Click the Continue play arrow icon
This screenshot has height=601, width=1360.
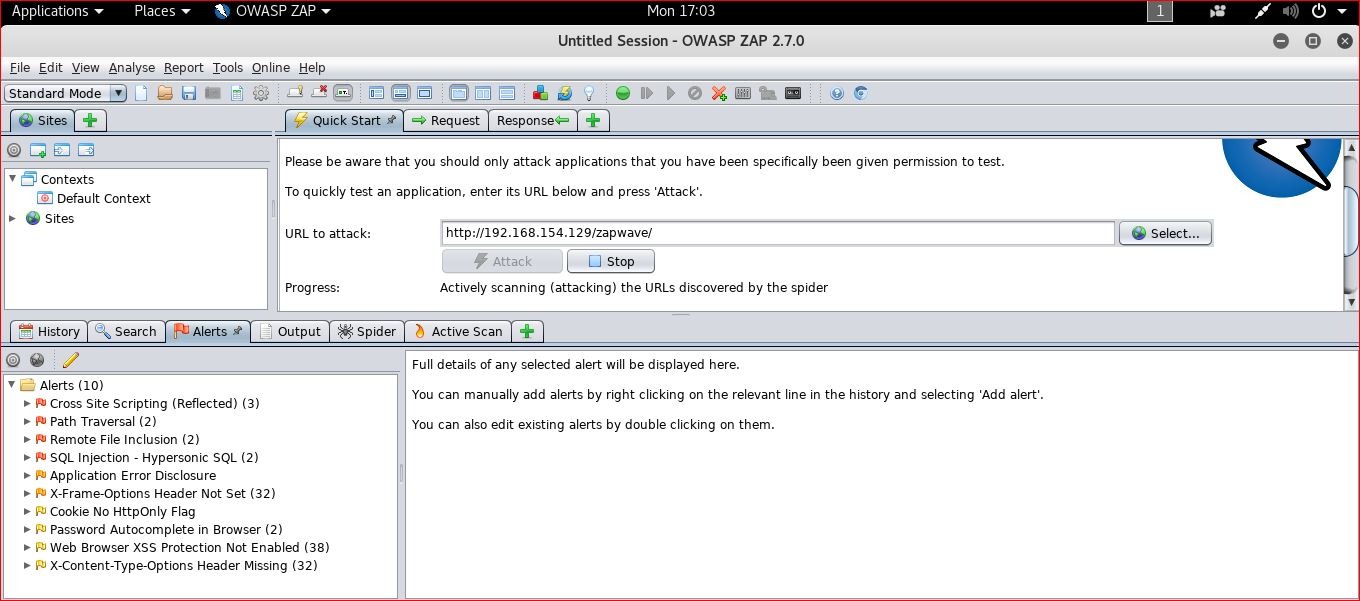click(x=671, y=93)
